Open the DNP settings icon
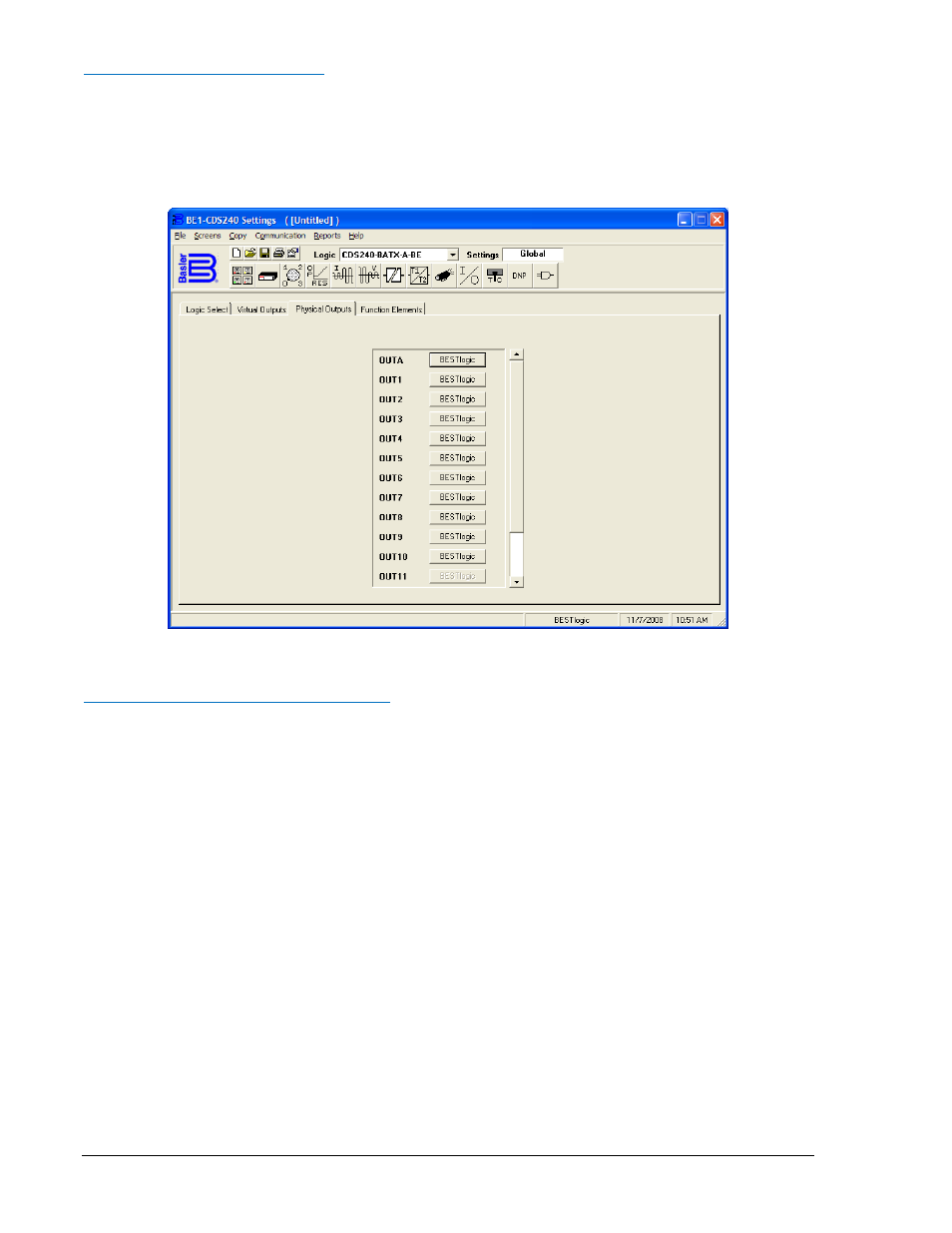Image resolution: width=952 pixels, height=1233 pixels. coord(520,276)
